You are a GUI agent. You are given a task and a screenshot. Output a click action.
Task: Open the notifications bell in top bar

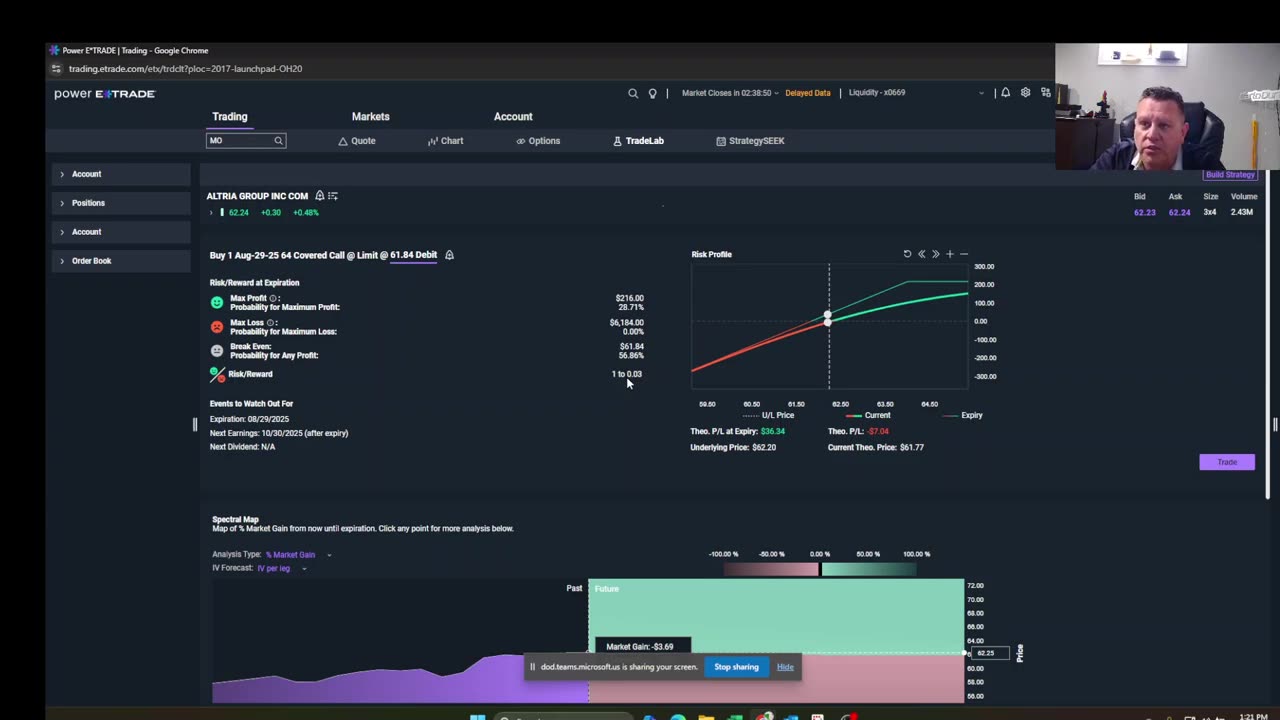[1006, 92]
